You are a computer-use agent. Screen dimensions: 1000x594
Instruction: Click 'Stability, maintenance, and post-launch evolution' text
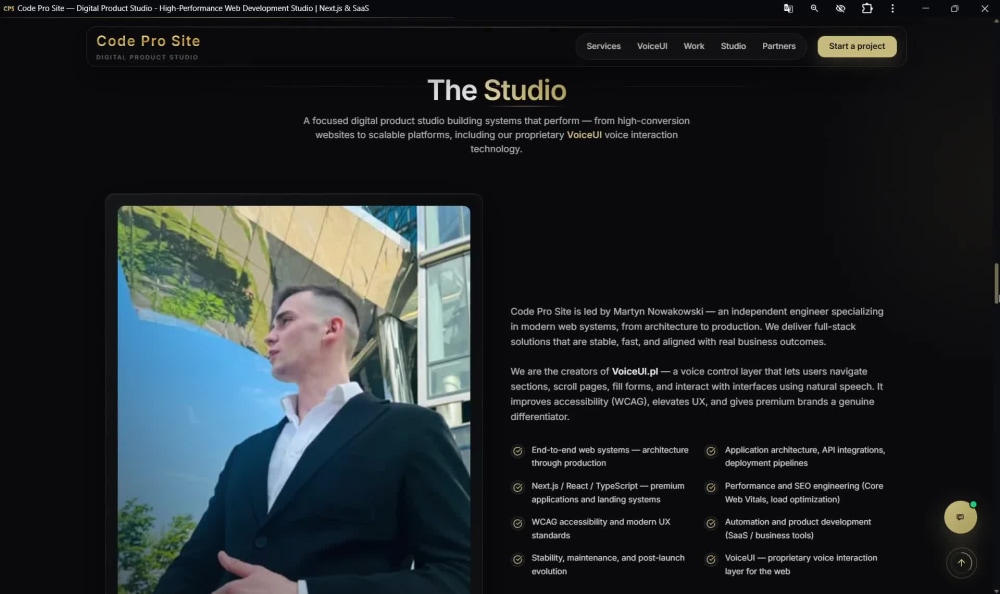pyautogui.click(x=608, y=564)
